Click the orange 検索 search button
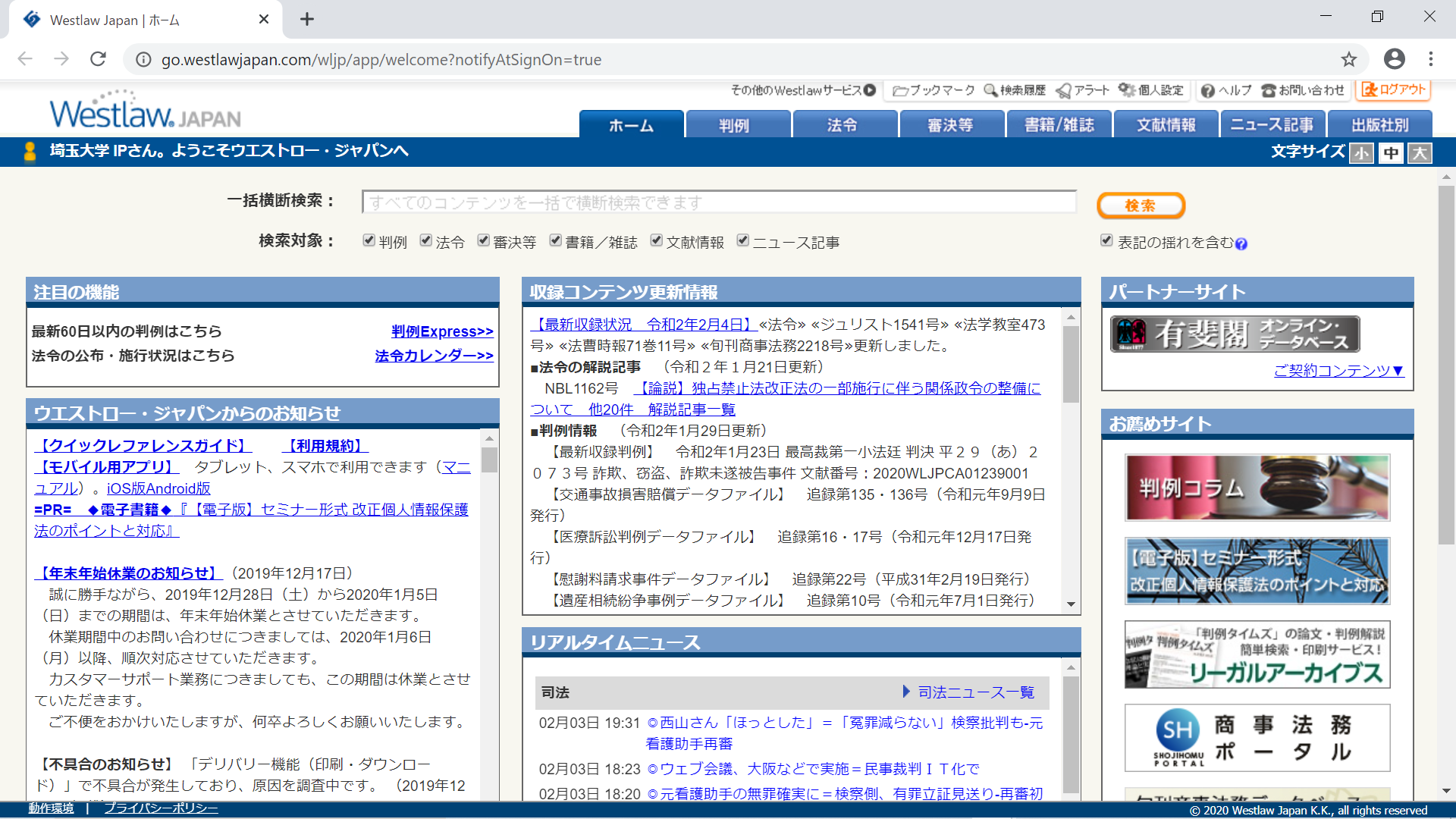This screenshot has height=819, width=1456. coord(1141,205)
